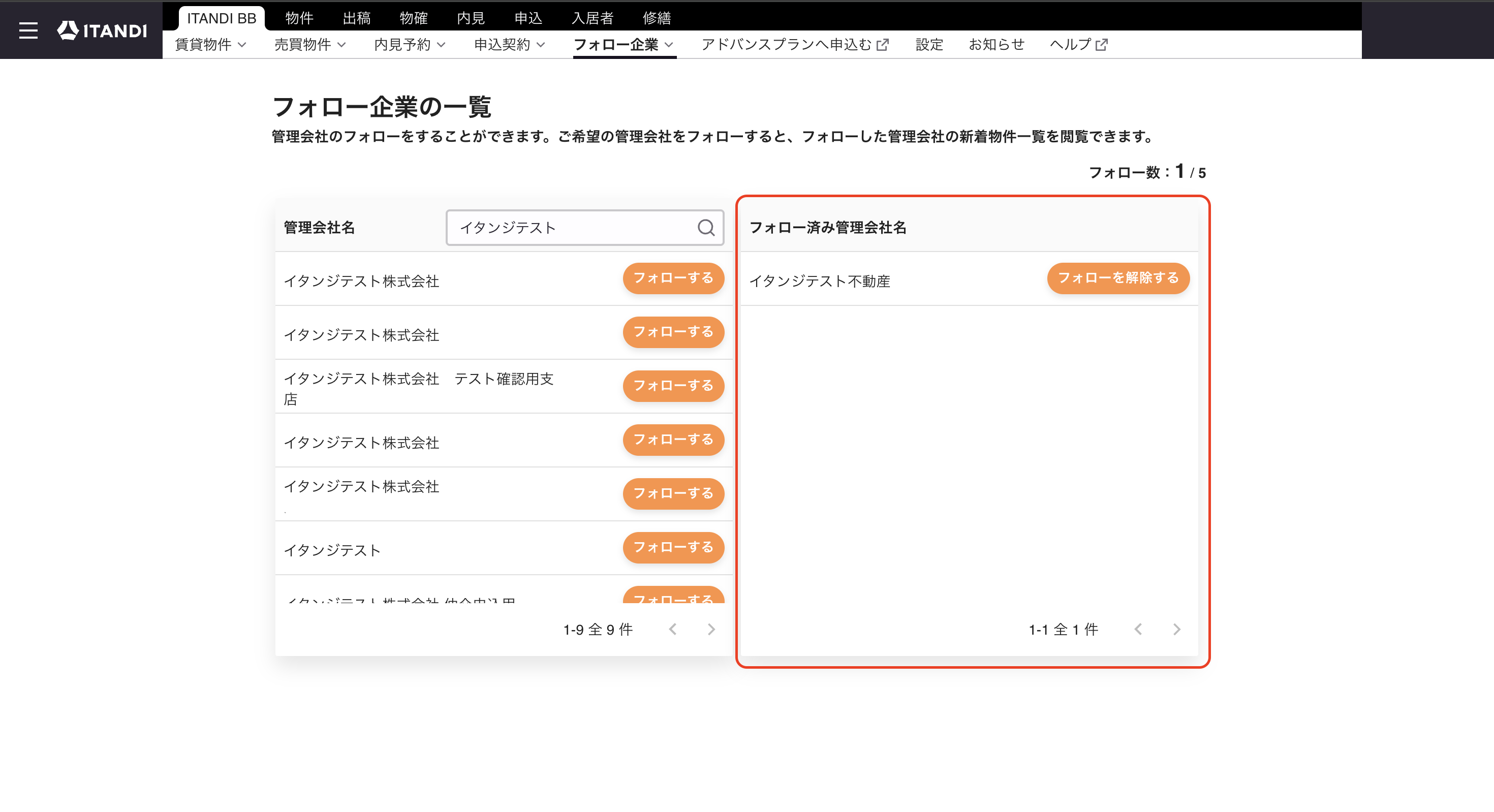This screenshot has width=1494, height=812.
Task: Select イタンジテスト不動産 text in followed list
Action: pyautogui.click(x=820, y=282)
